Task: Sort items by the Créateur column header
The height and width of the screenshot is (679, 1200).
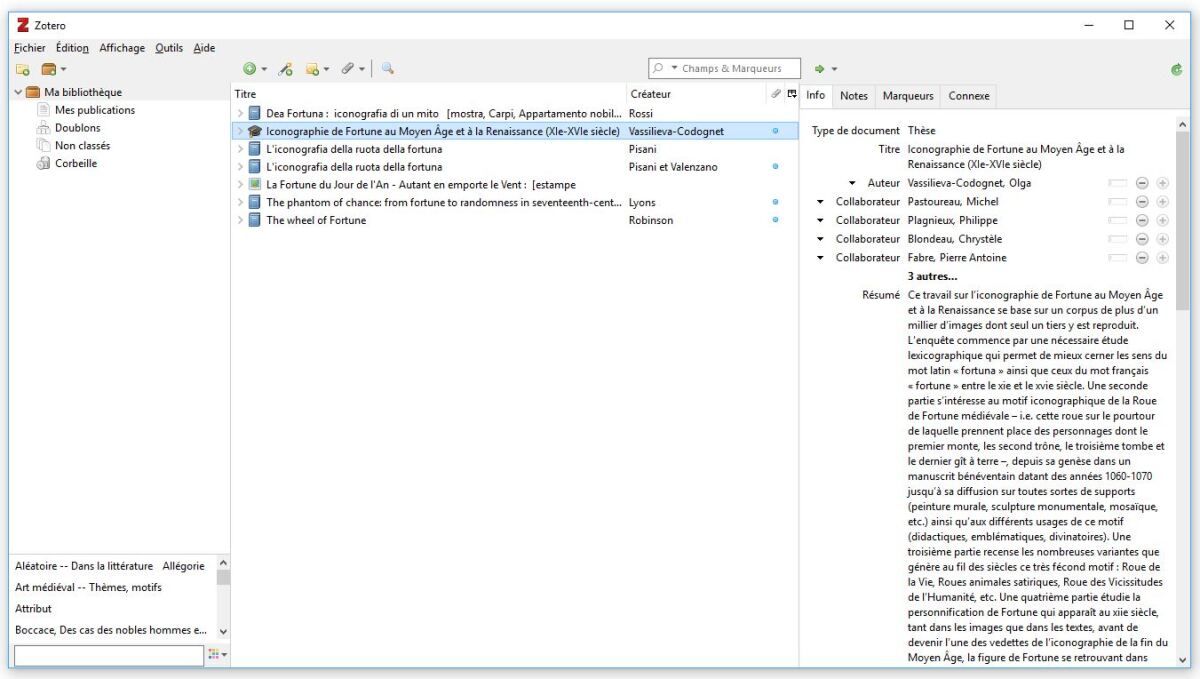Action: coord(695,94)
